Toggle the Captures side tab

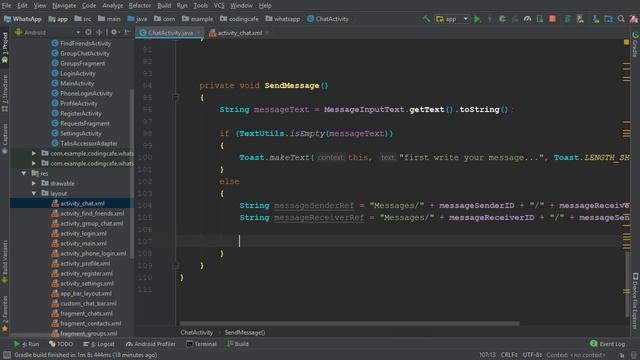coord(5,139)
